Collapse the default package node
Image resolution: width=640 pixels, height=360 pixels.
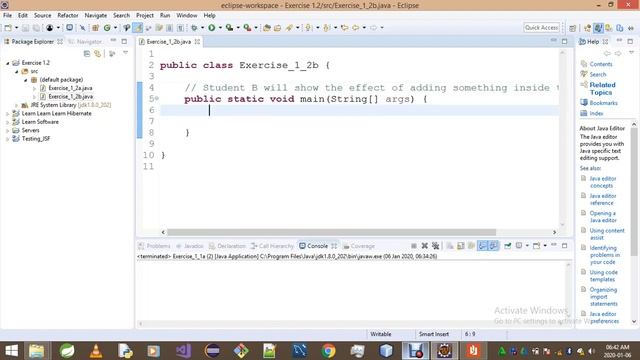tap(25, 80)
